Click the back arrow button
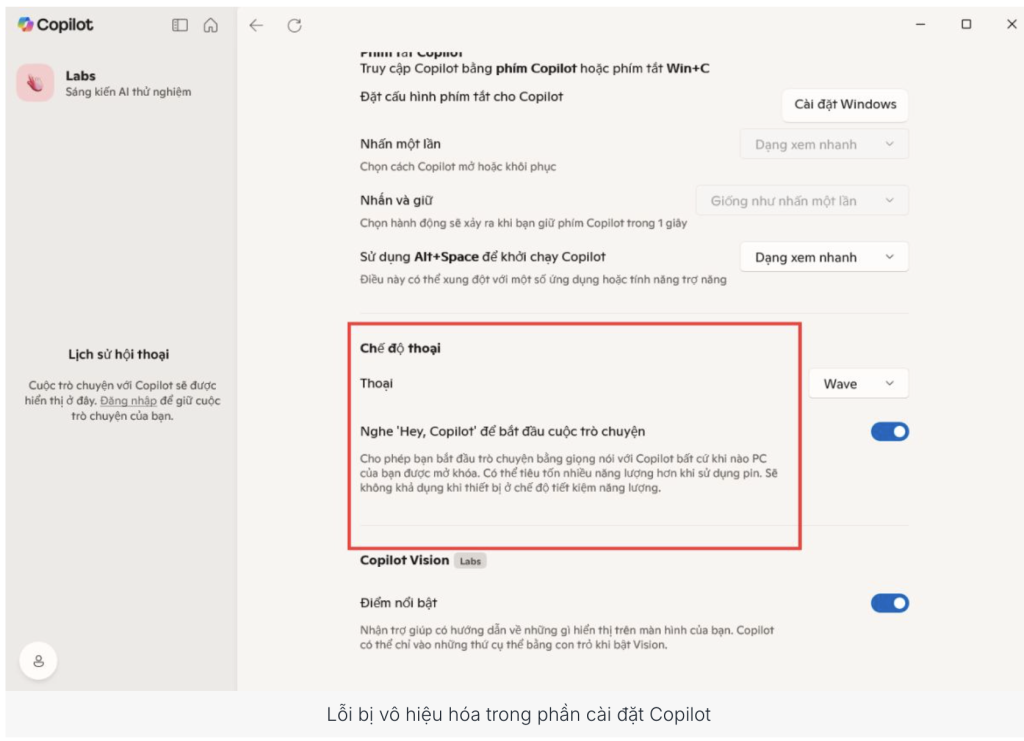 [x=256, y=26]
